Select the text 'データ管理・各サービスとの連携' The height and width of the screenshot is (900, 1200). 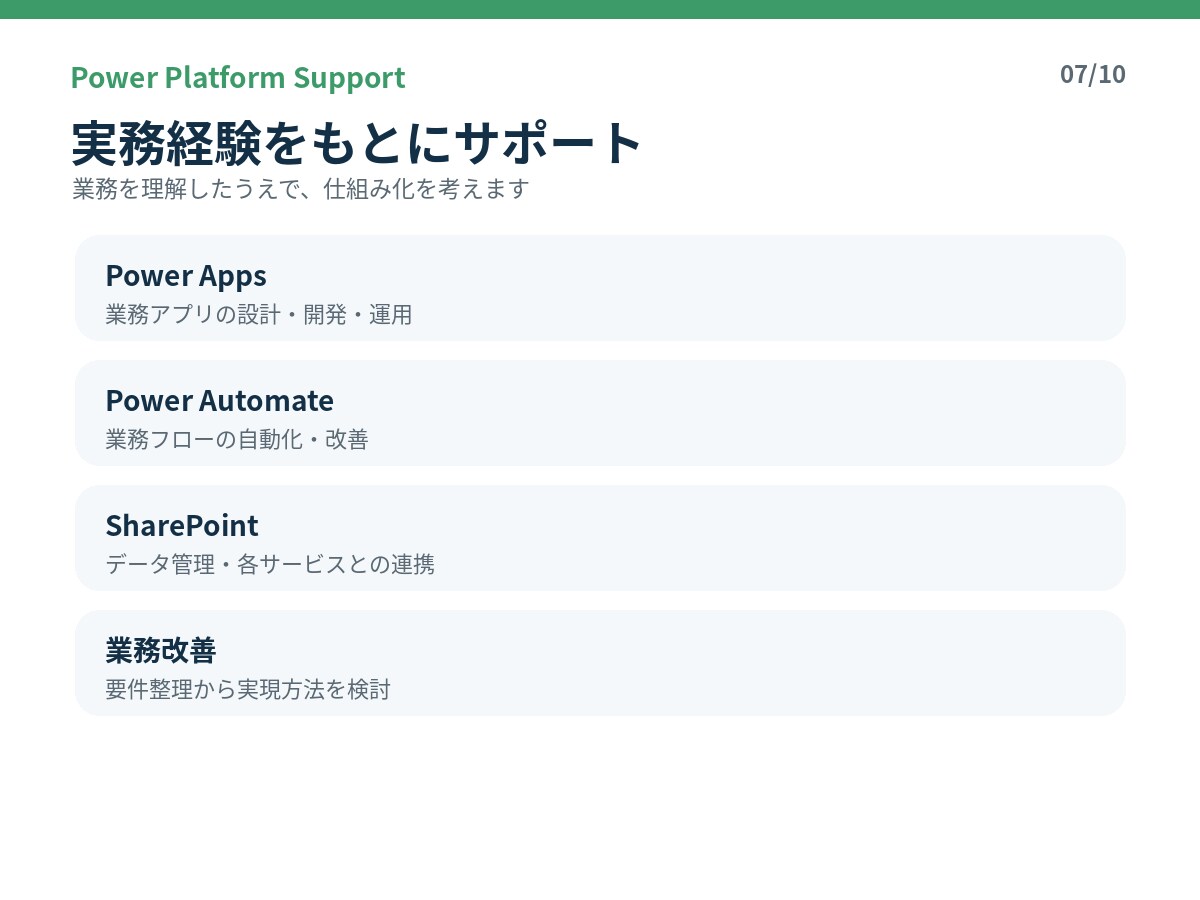270,565
